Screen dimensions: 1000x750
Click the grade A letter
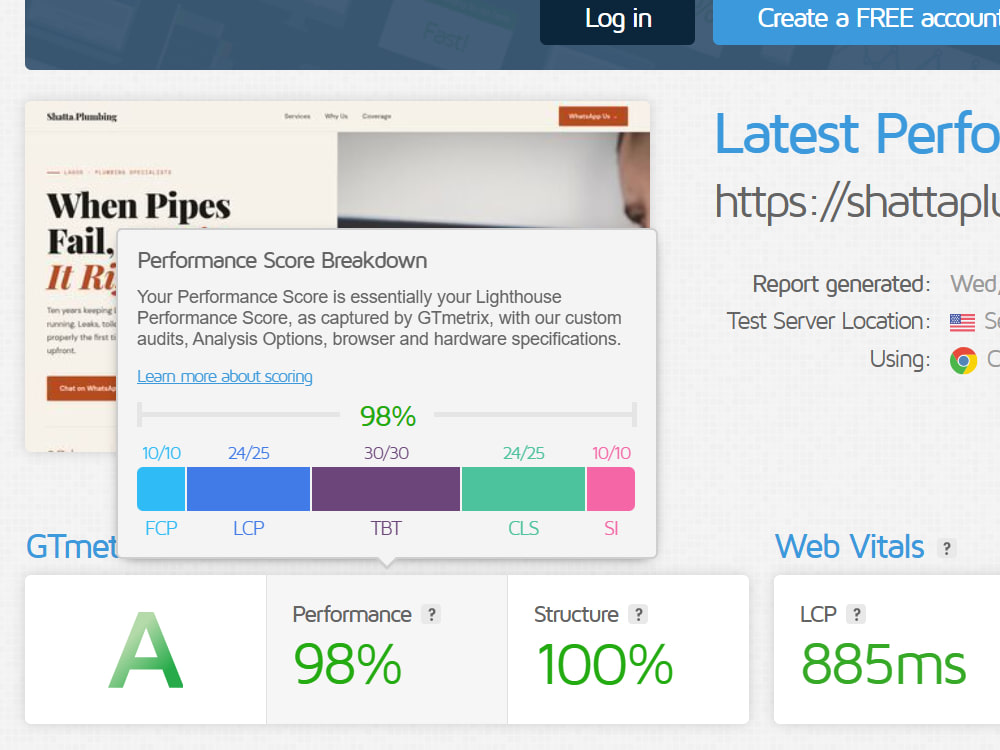click(x=146, y=651)
